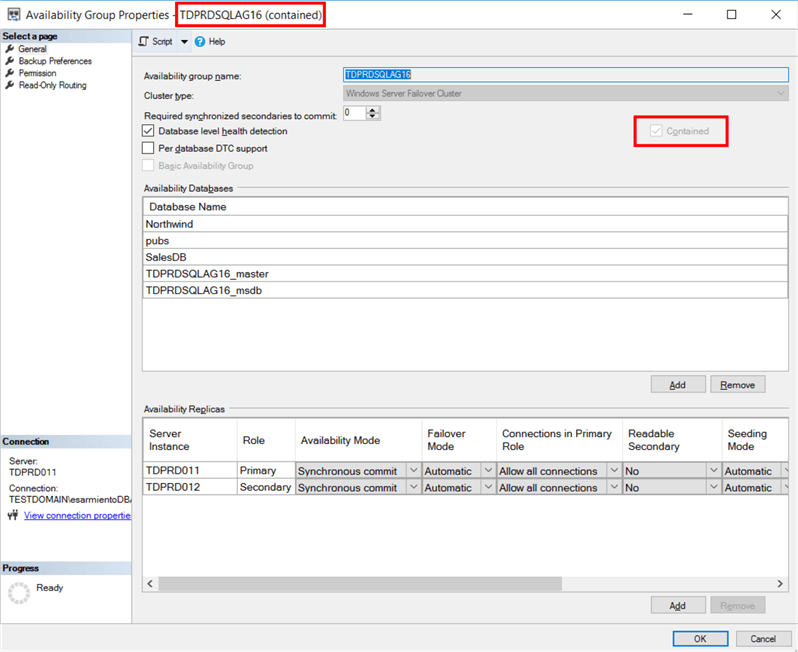The image size is (798, 652).
Task: Click the Database Name column header
Action: [465, 207]
